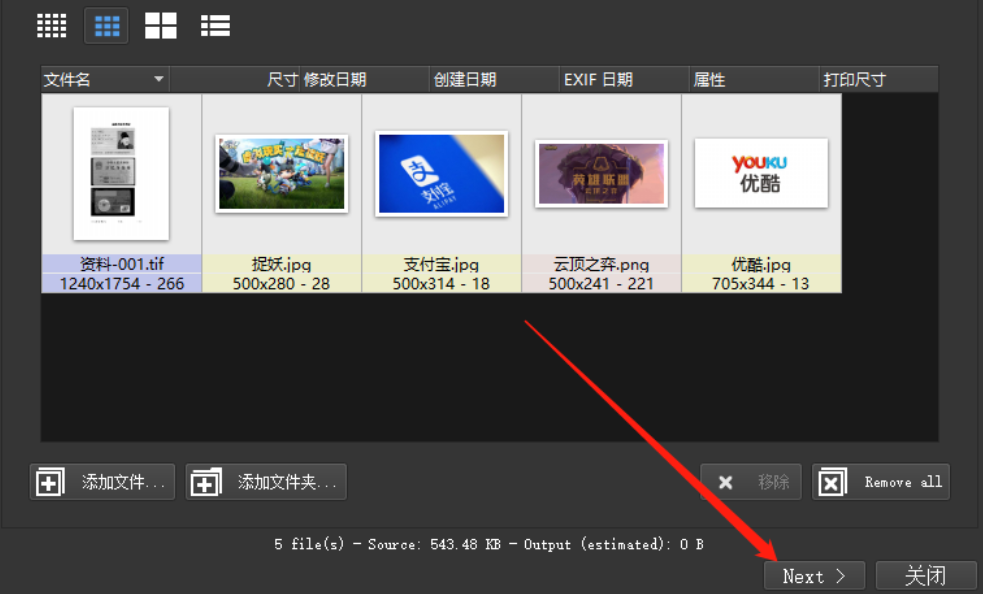Click the 500x241 - 221 size text
This screenshot has height=594, width=983.
coord(601,284)
